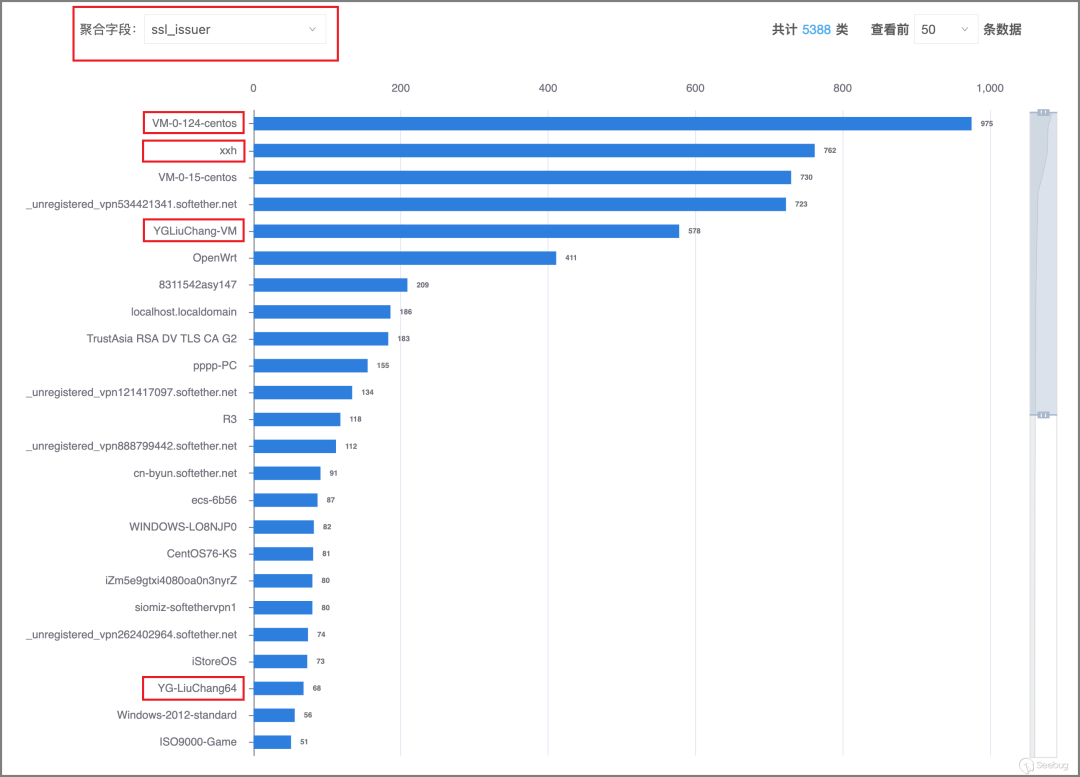This screenshot has width=1080, height=777.
Task: Click the localhost.localdomain bar
Action: 321,312
